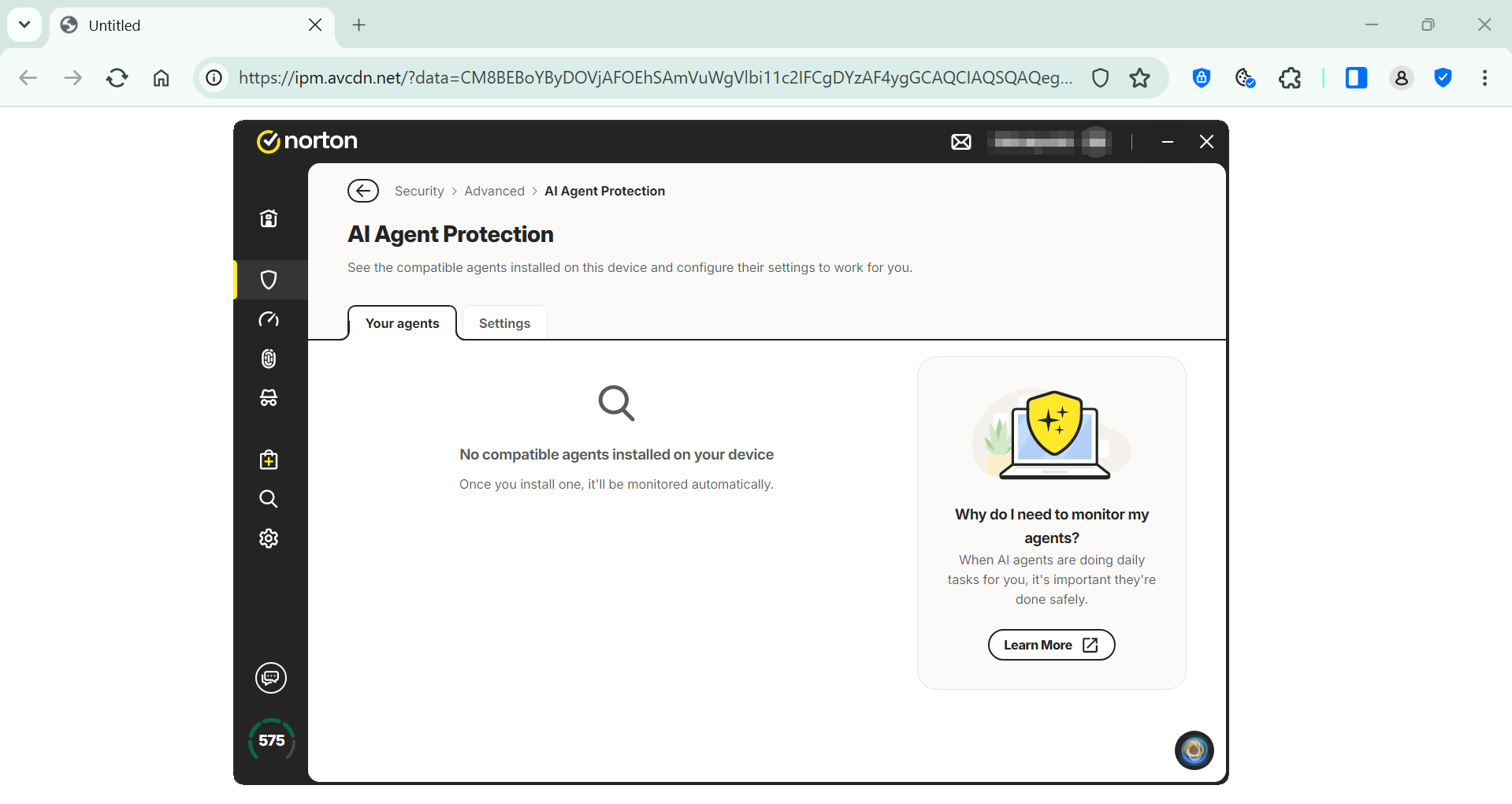The height and width of the screenshot is (804, 1512).
Task: Reload the browser page
Action: click(x=117, y=77)
